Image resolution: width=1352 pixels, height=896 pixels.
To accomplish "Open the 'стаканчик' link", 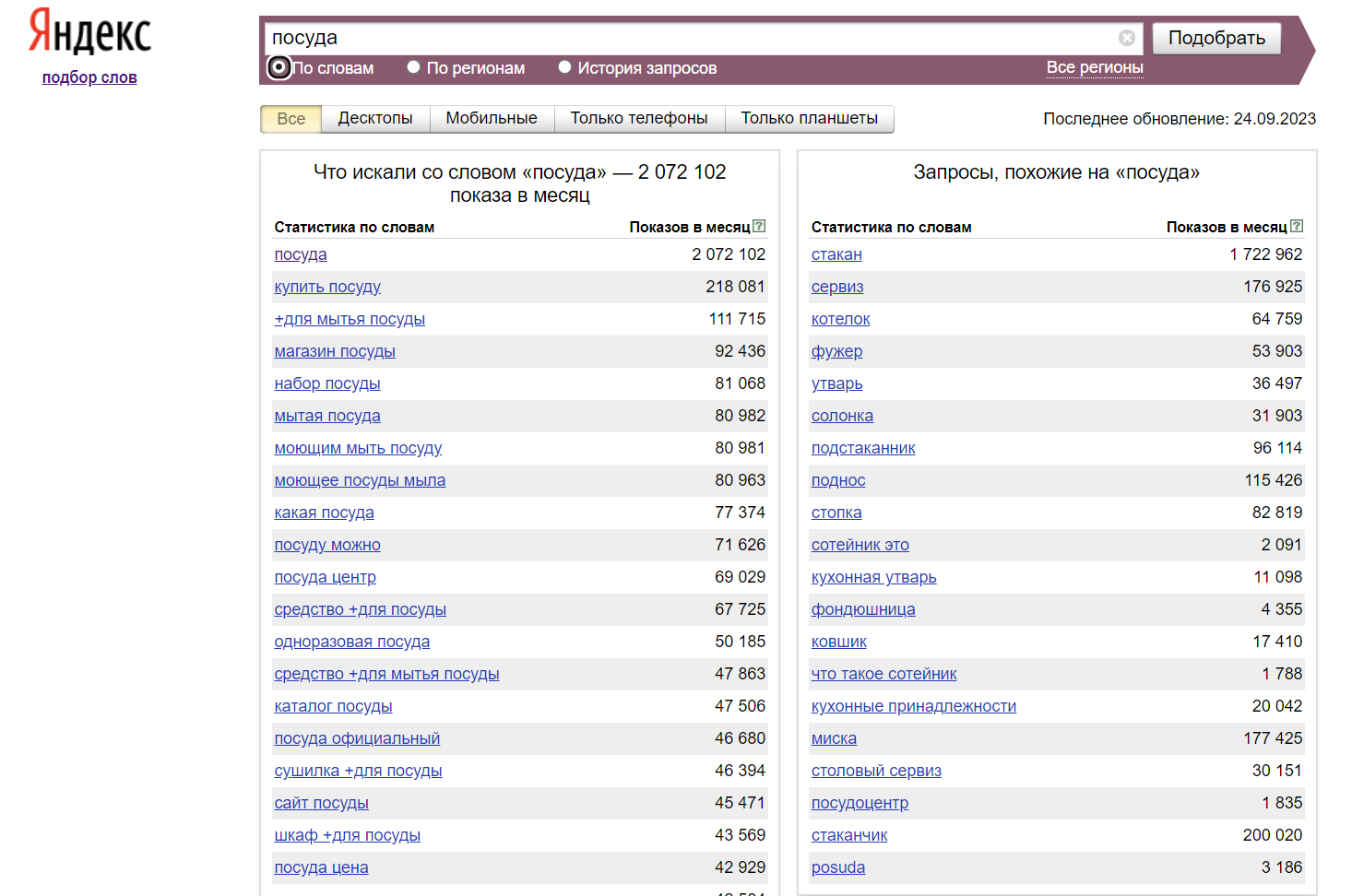I will click(849, 835).
